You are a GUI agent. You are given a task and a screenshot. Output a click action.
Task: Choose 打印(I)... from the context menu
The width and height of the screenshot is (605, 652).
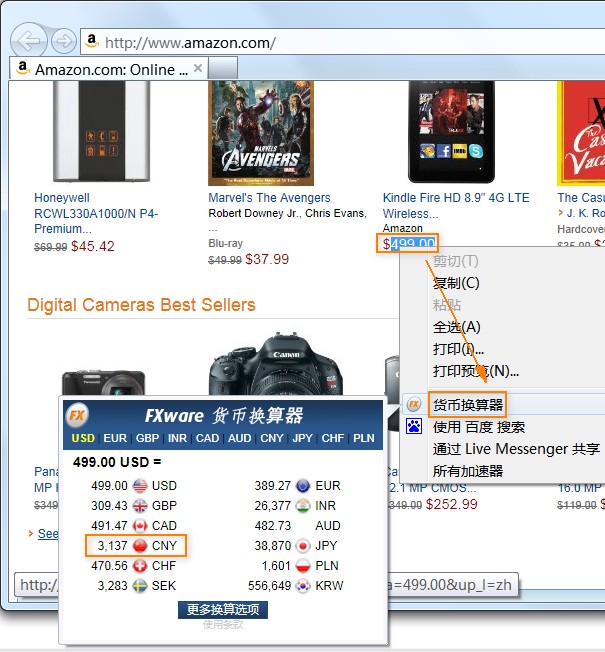[x=458, y=349]
